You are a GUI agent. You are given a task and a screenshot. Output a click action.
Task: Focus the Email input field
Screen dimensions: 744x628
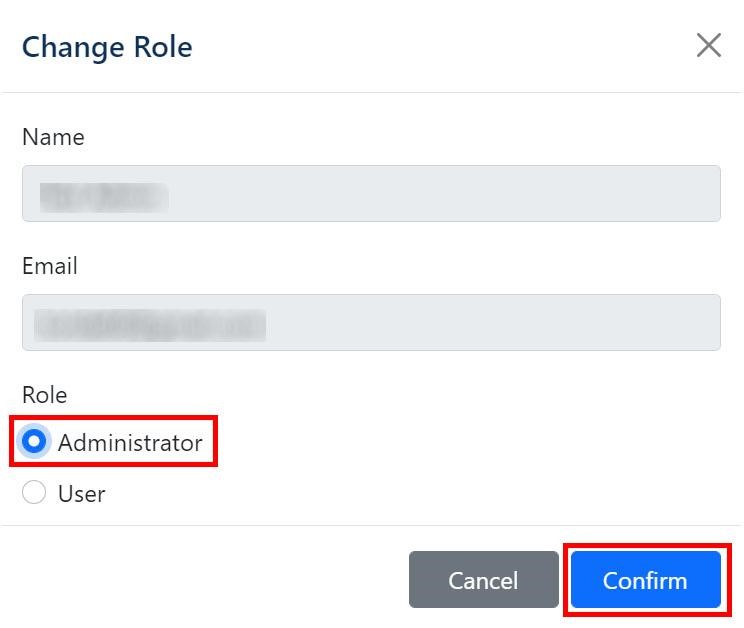pyautogui.click(x=370, y=322)
